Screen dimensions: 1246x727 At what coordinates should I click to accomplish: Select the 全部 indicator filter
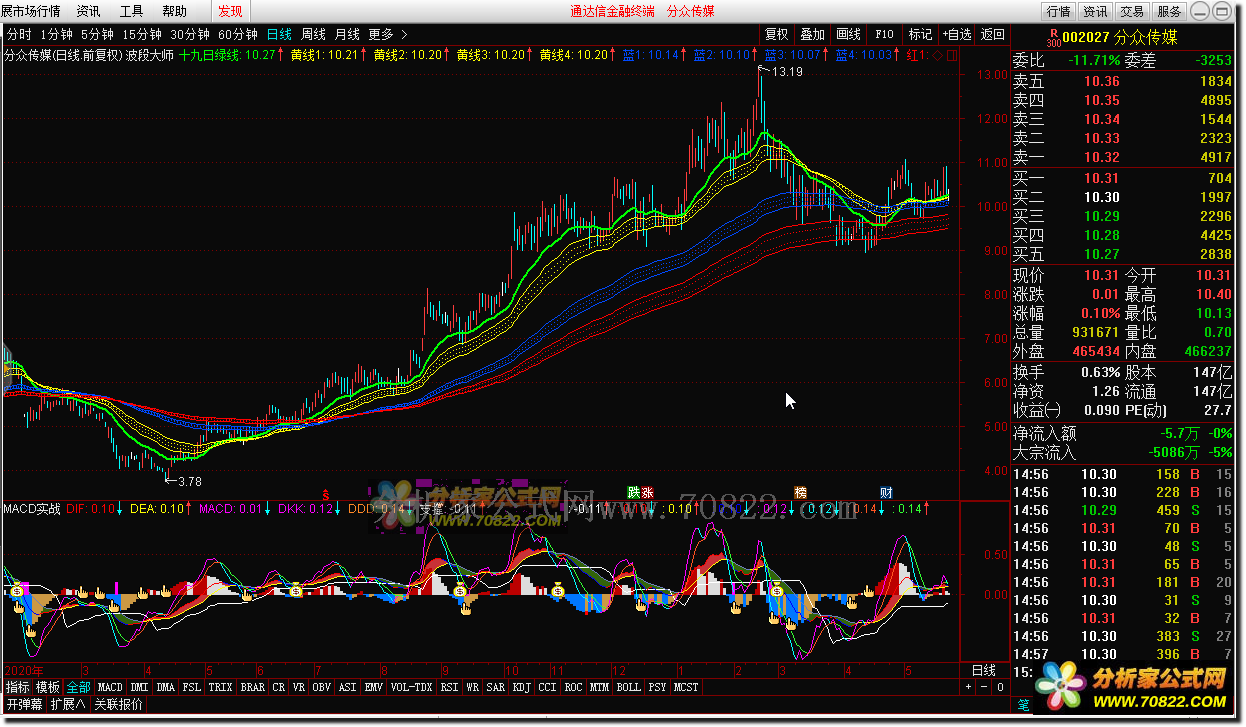79,687
